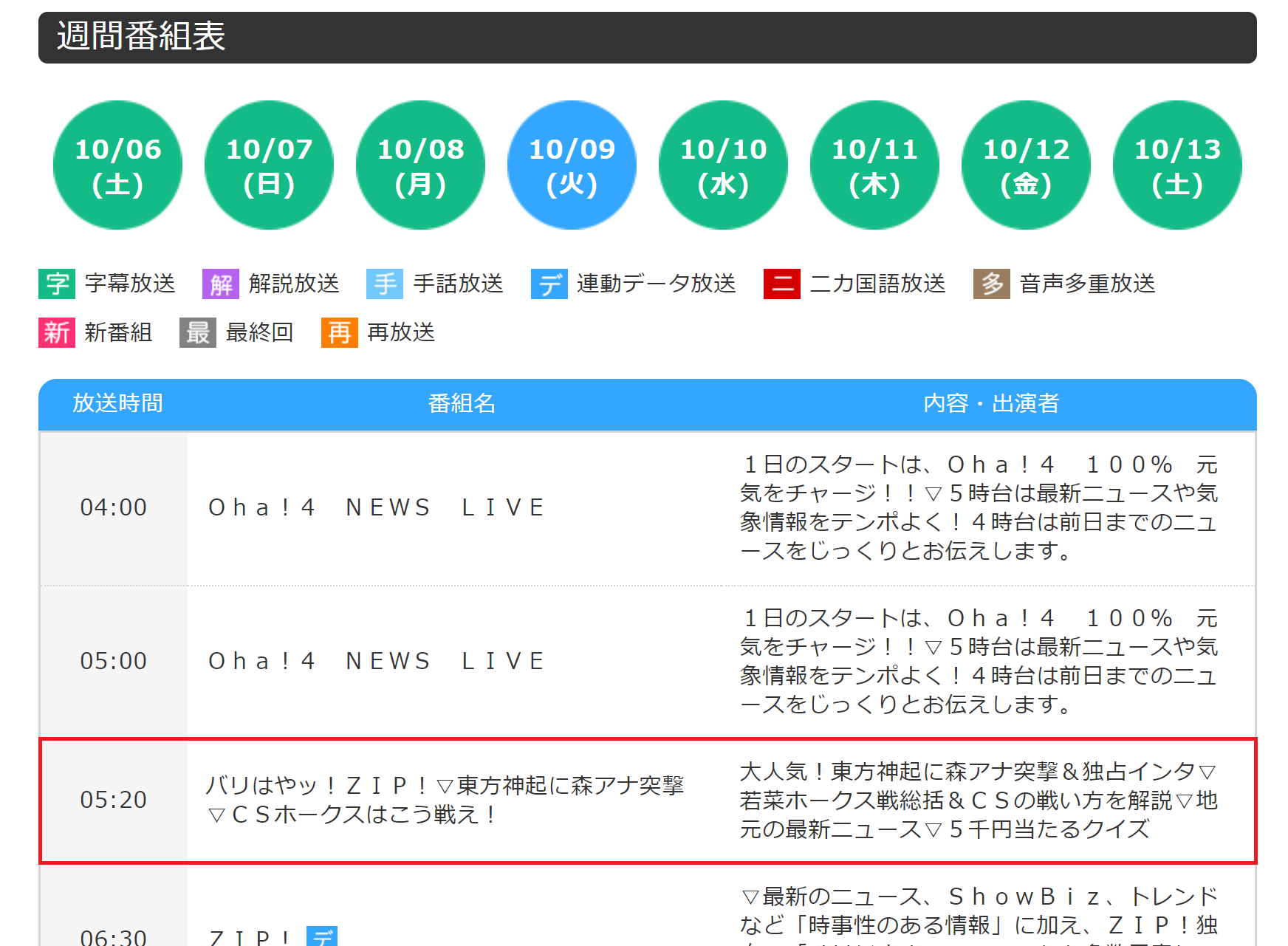Choose the 10/13 (土) date tab
Image resolution: width=1288 pixels, height=946 pixels.
coord(1178,165)
